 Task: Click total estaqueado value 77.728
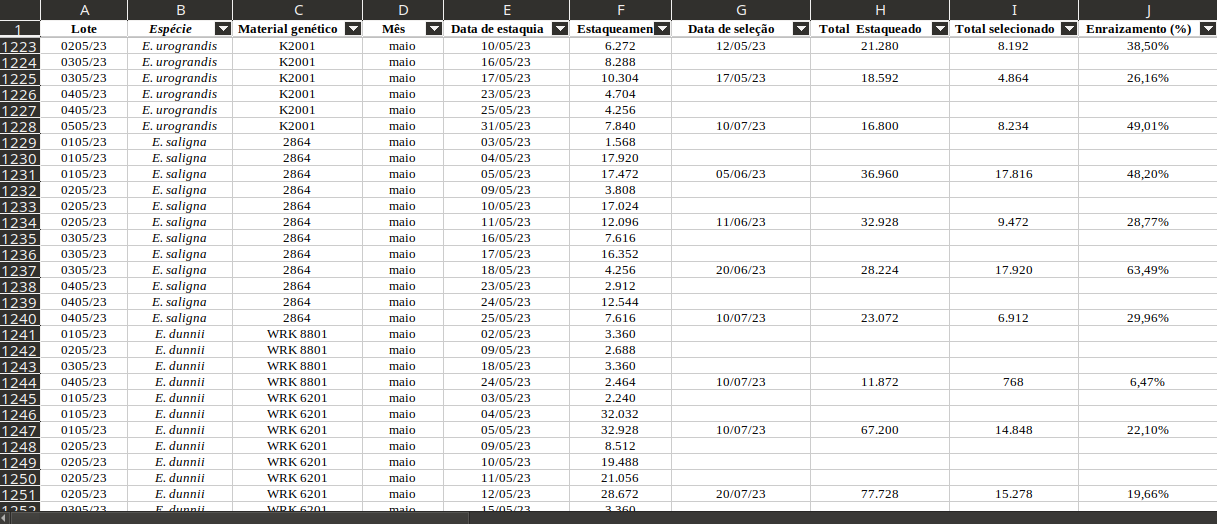(x=879, y=494)
